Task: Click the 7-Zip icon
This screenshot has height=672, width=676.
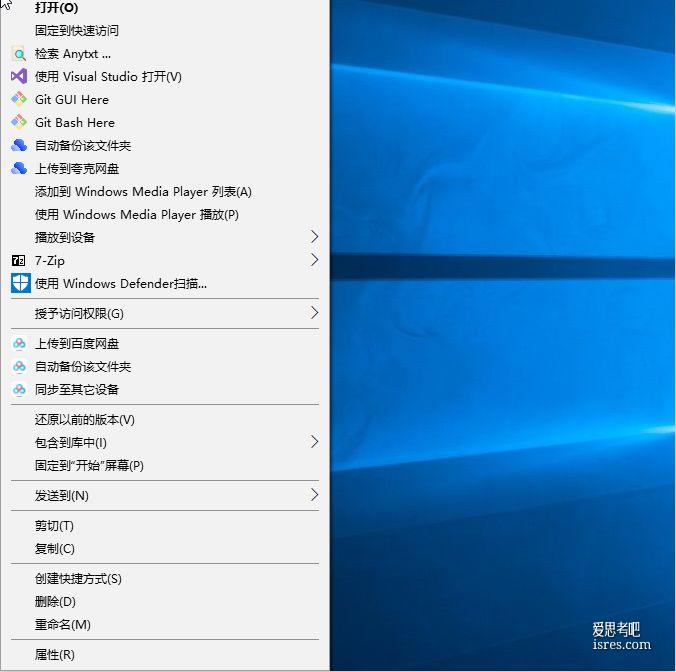Action: coord(19,260)
